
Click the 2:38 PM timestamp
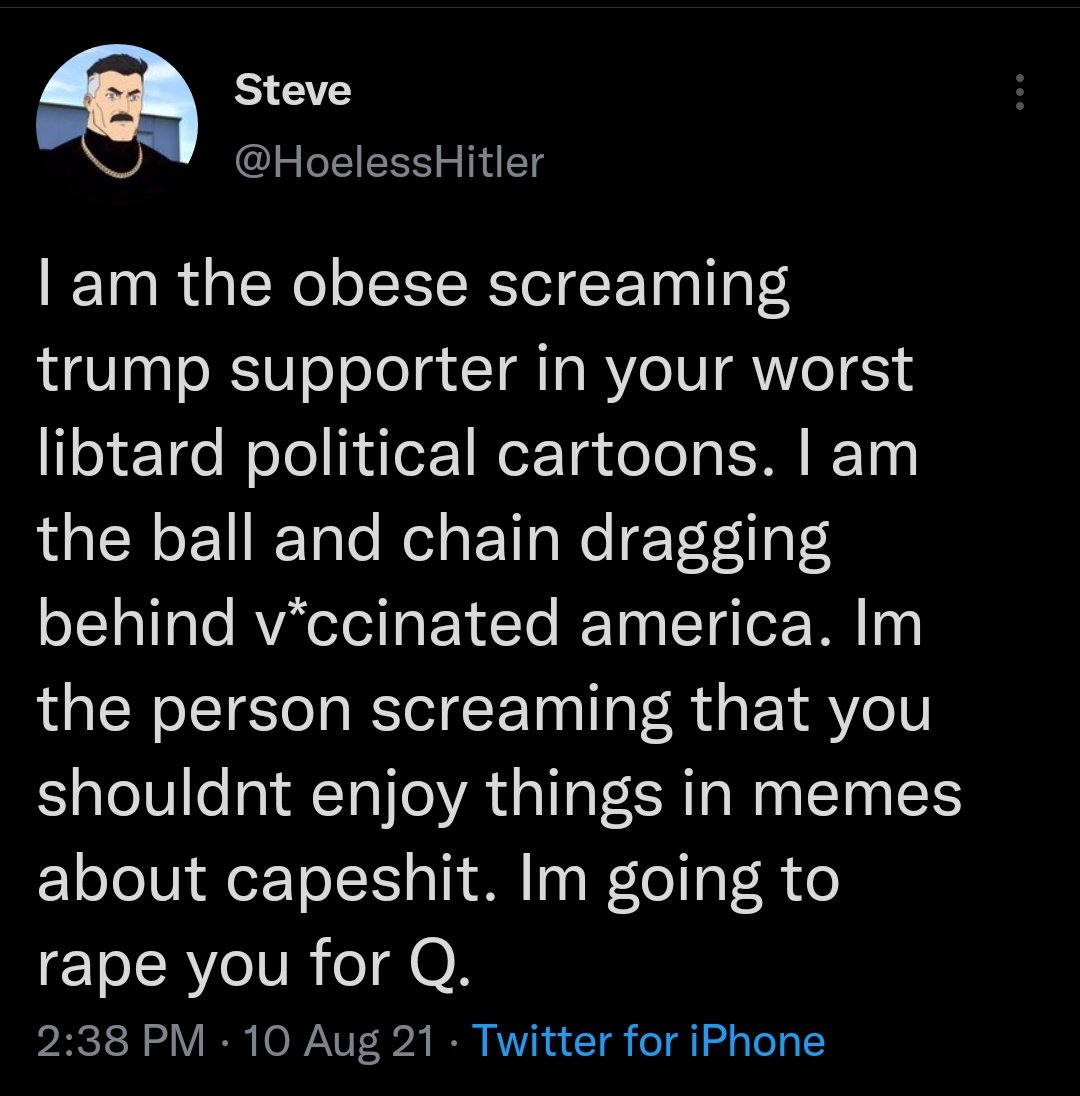pos(122,1041)
